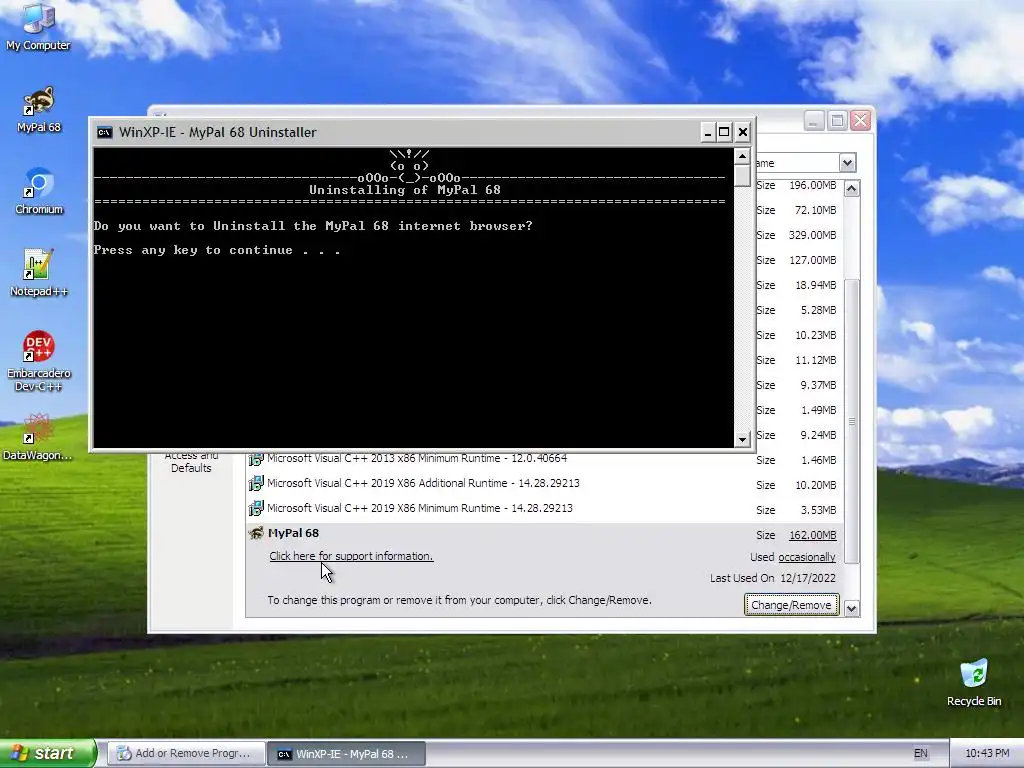Click the 11.12MB size entry

[816, 360]
